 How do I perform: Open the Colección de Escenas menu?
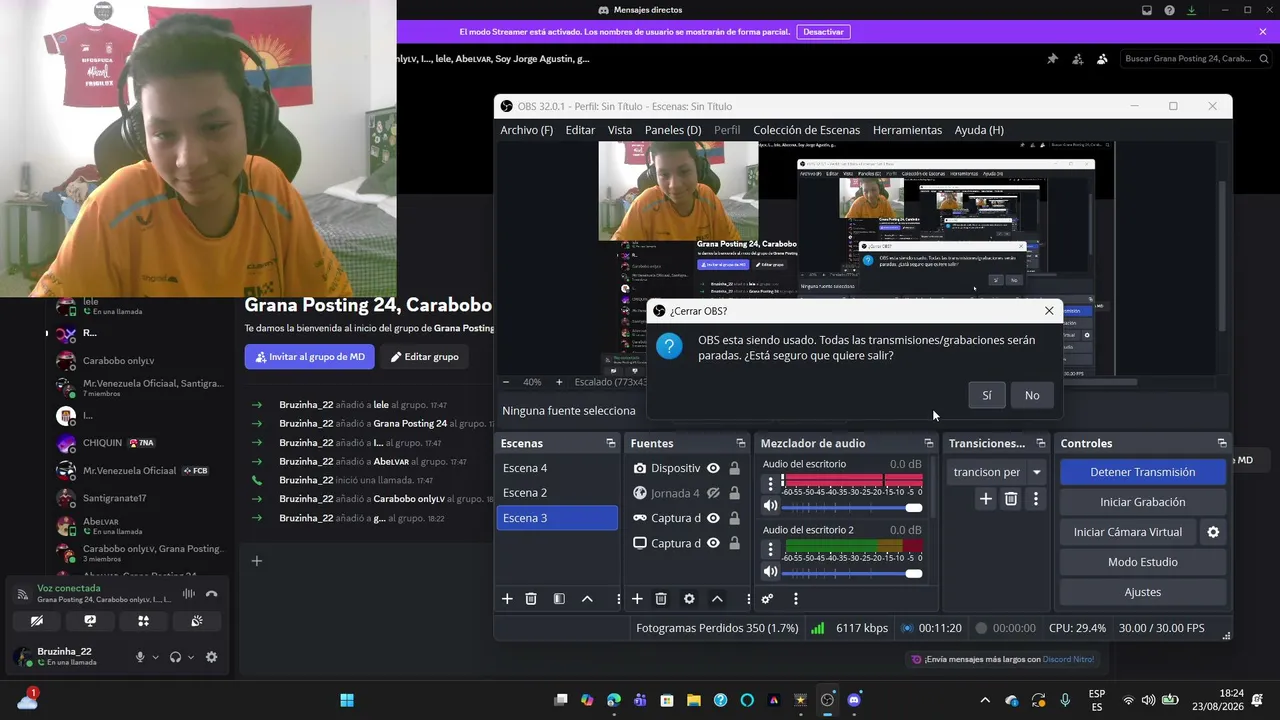[806, 130]
